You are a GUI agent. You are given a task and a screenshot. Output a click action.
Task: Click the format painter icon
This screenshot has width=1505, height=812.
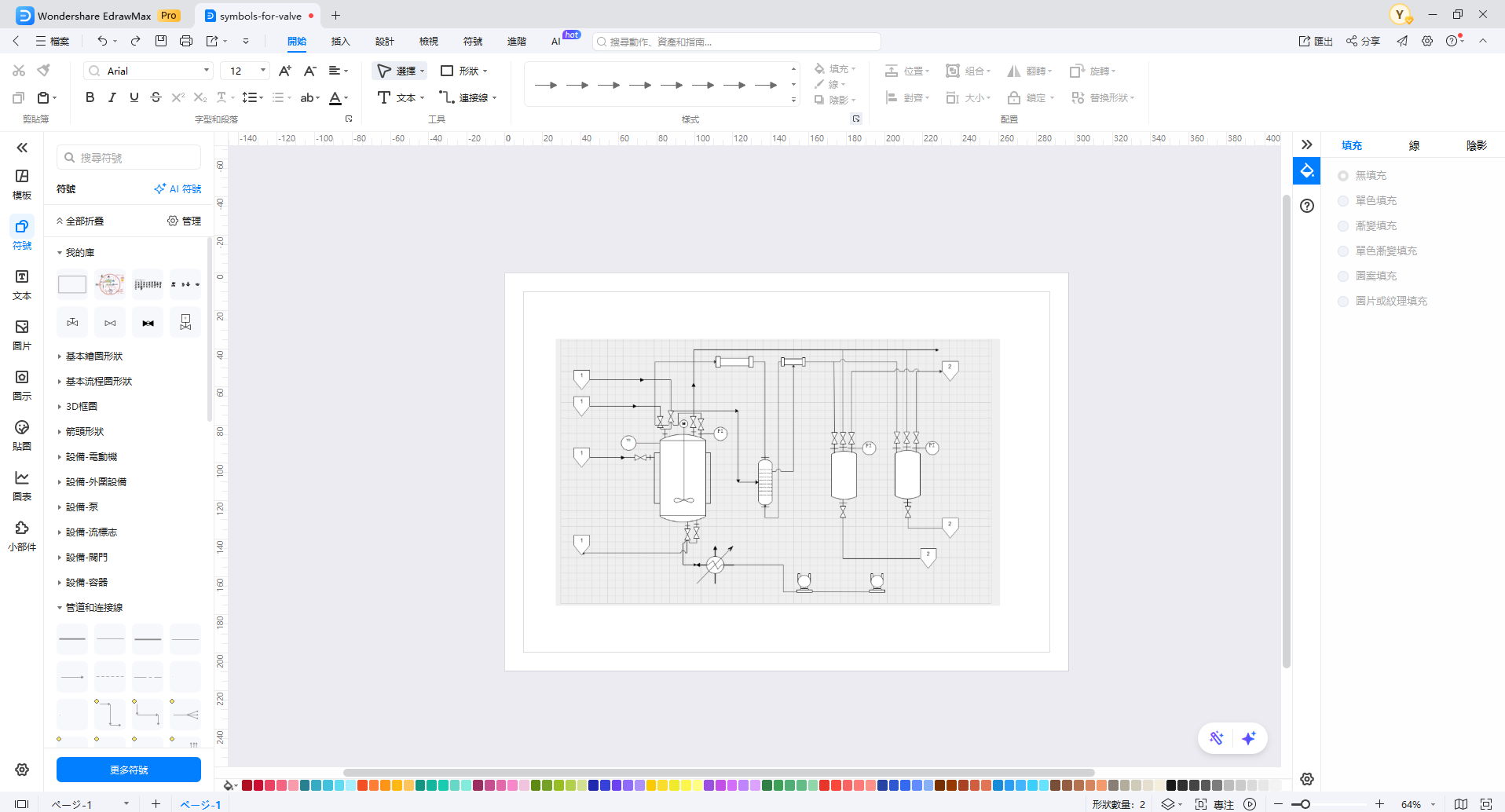pyautogui.click(x=44, y=71)
